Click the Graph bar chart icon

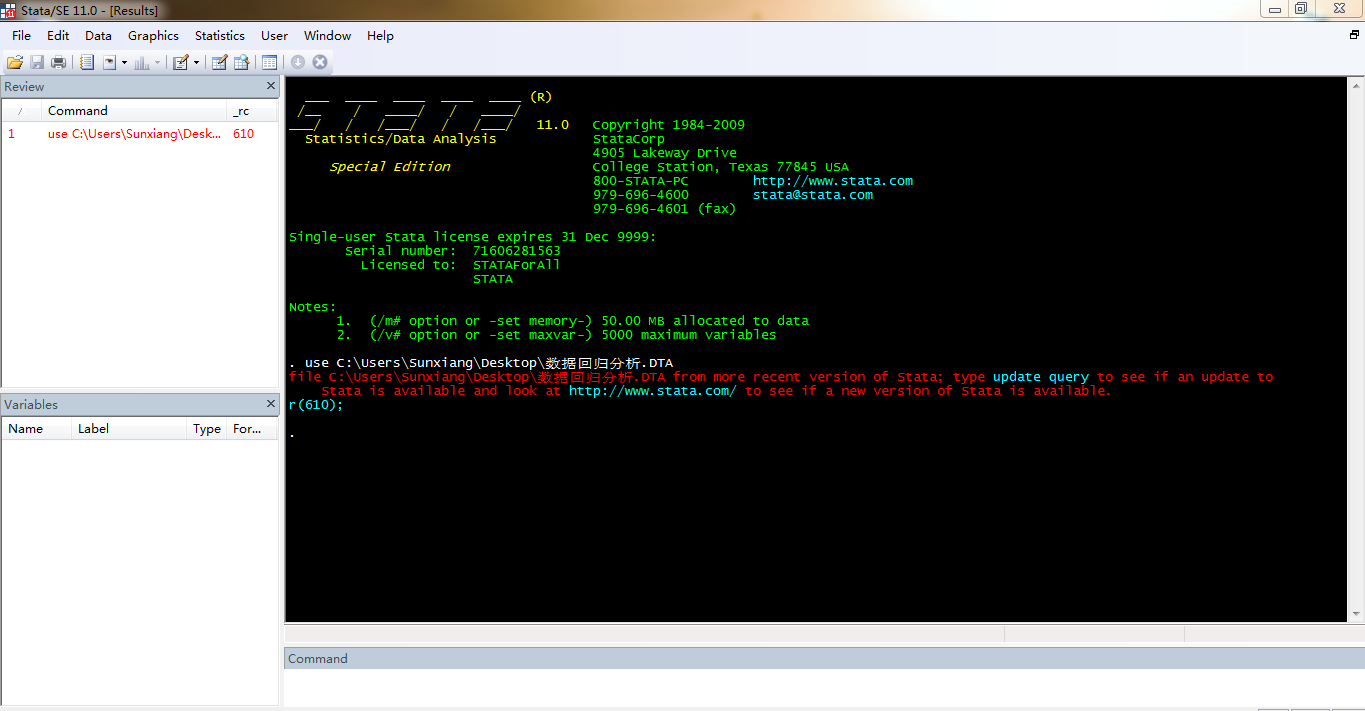(x=142, y=62)
